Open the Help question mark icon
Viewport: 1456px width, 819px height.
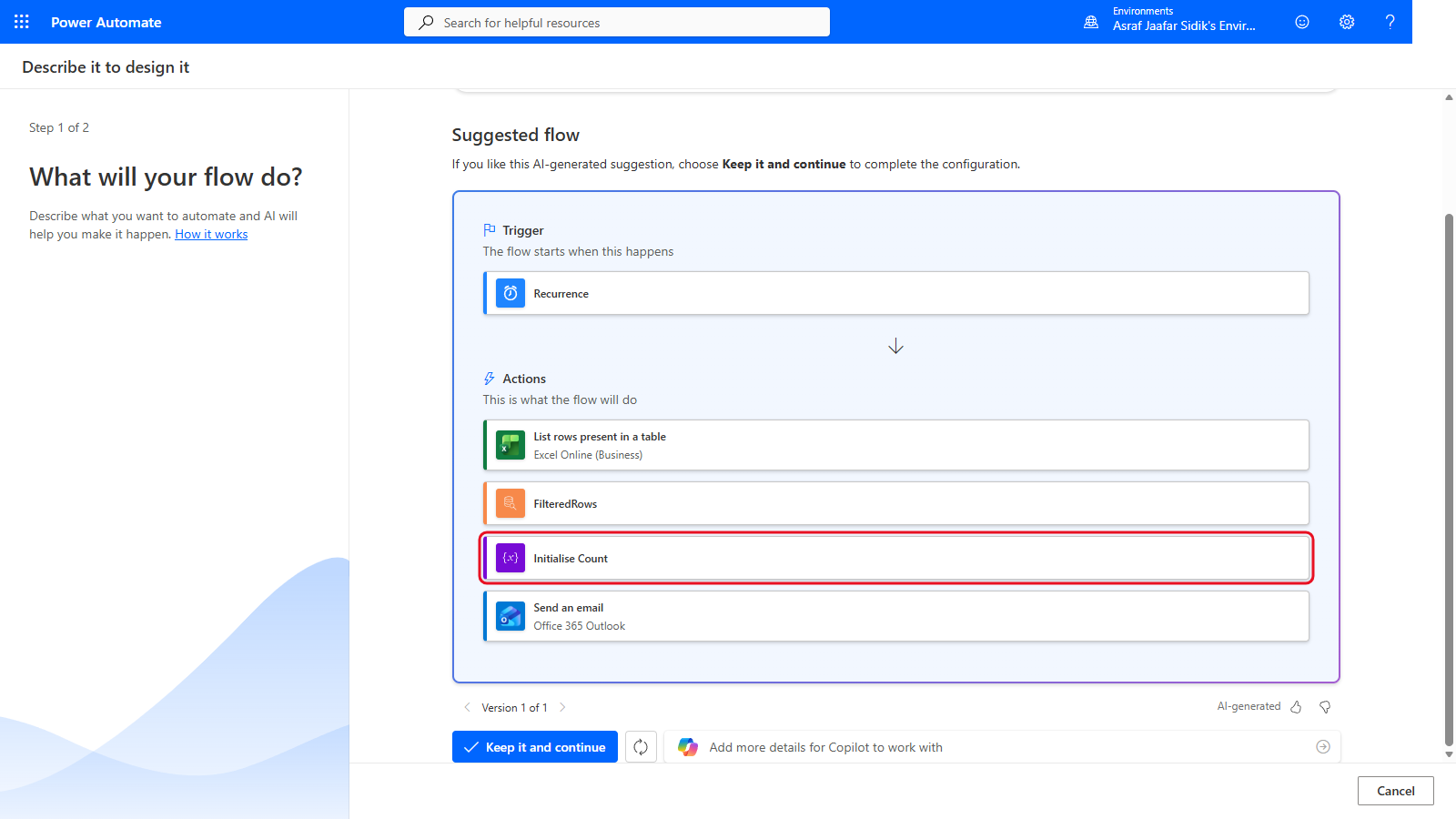click(1390, 22)
